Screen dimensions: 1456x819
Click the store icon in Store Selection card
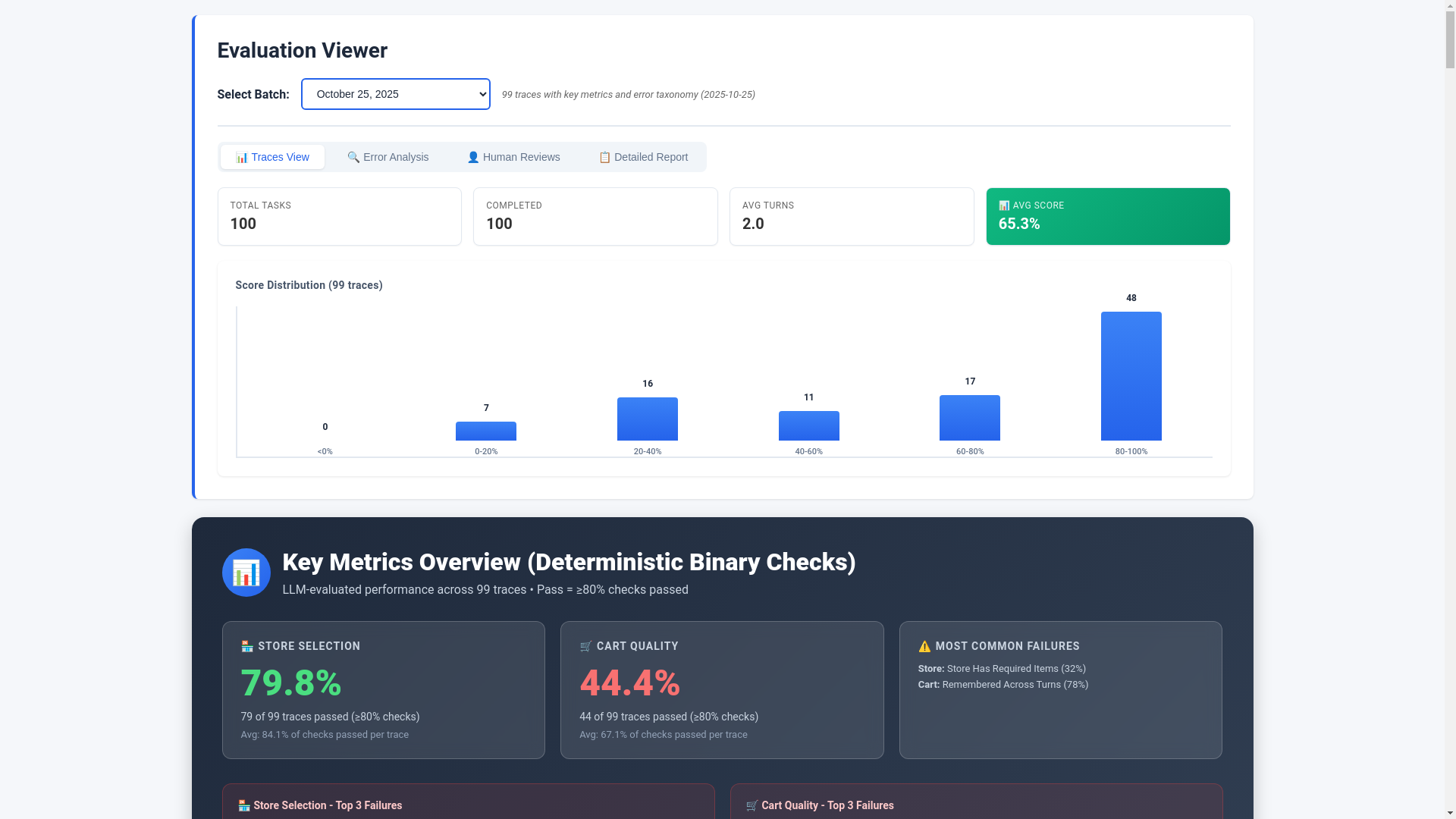pos(246,646)
